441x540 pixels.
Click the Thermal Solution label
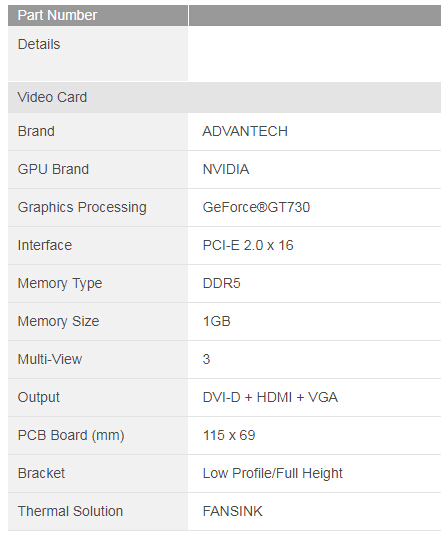70,511
